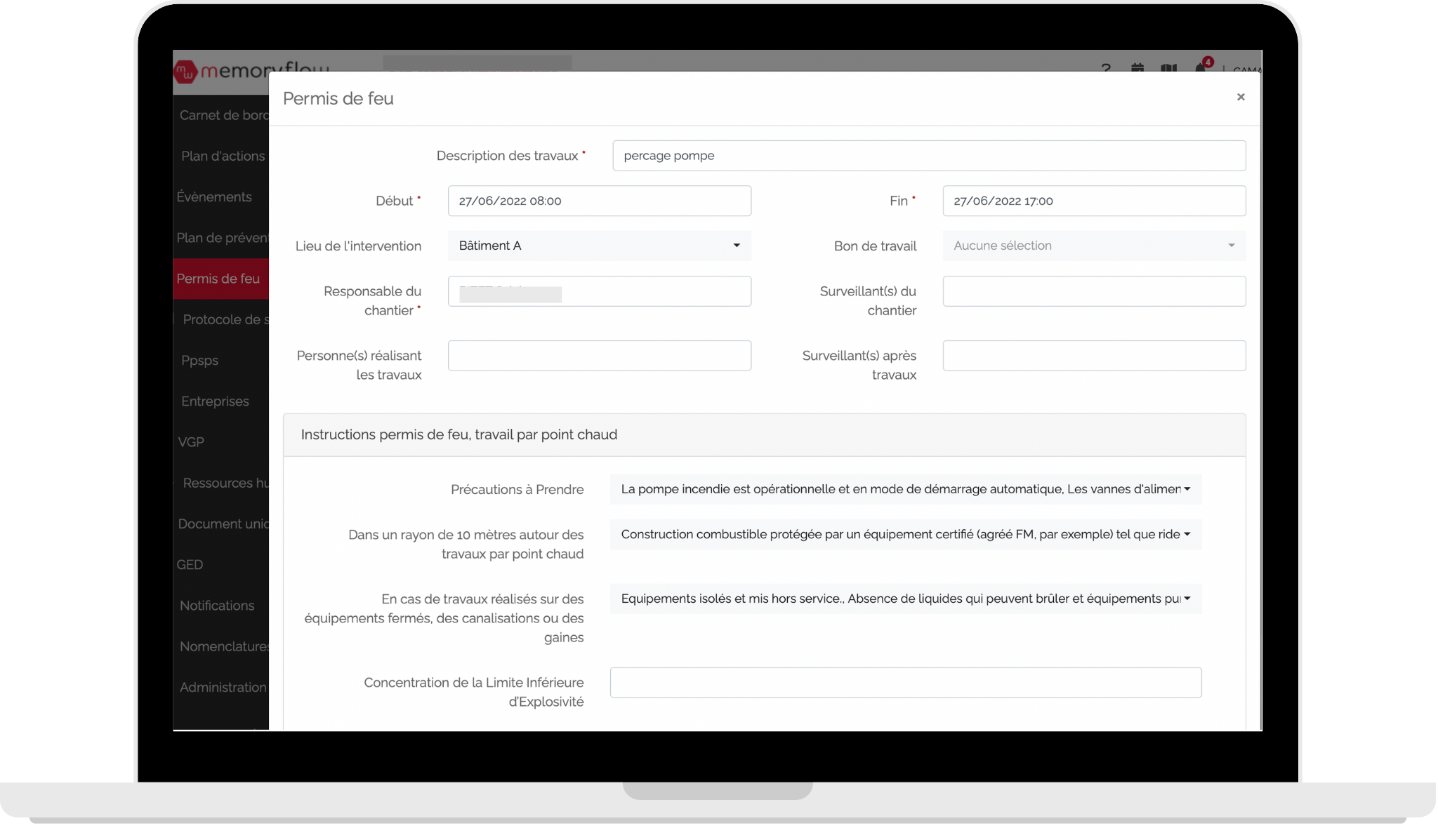This screenshot has height=840, width=1438.
Task: Click the Fin date/time field
Action: (1093, 200)
